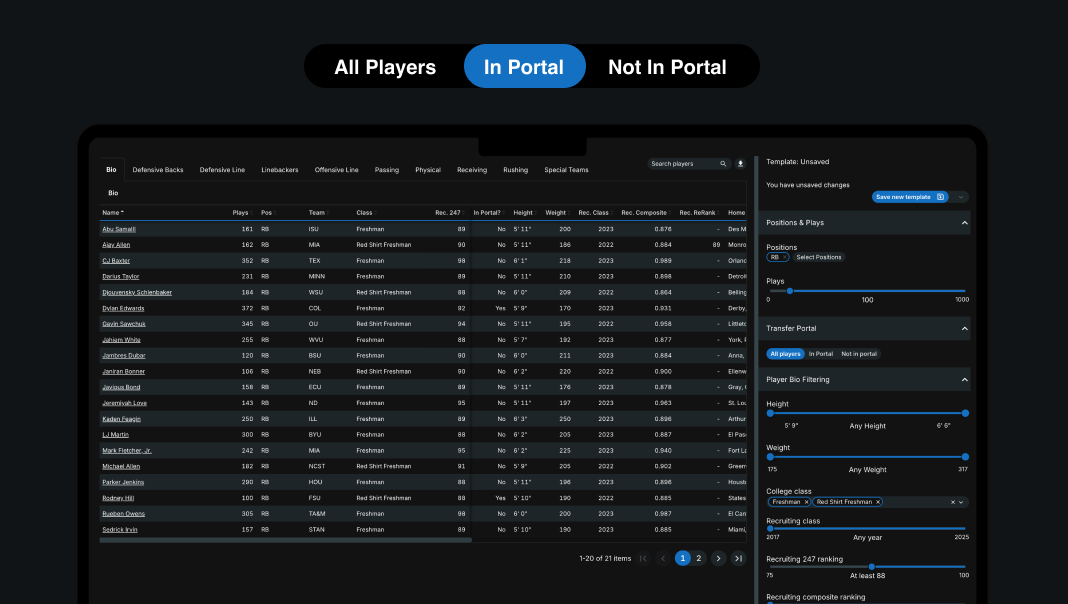This screenshot has height=604, width=1068.
Task: Go to the next page arrow
Action: (719, 558)
